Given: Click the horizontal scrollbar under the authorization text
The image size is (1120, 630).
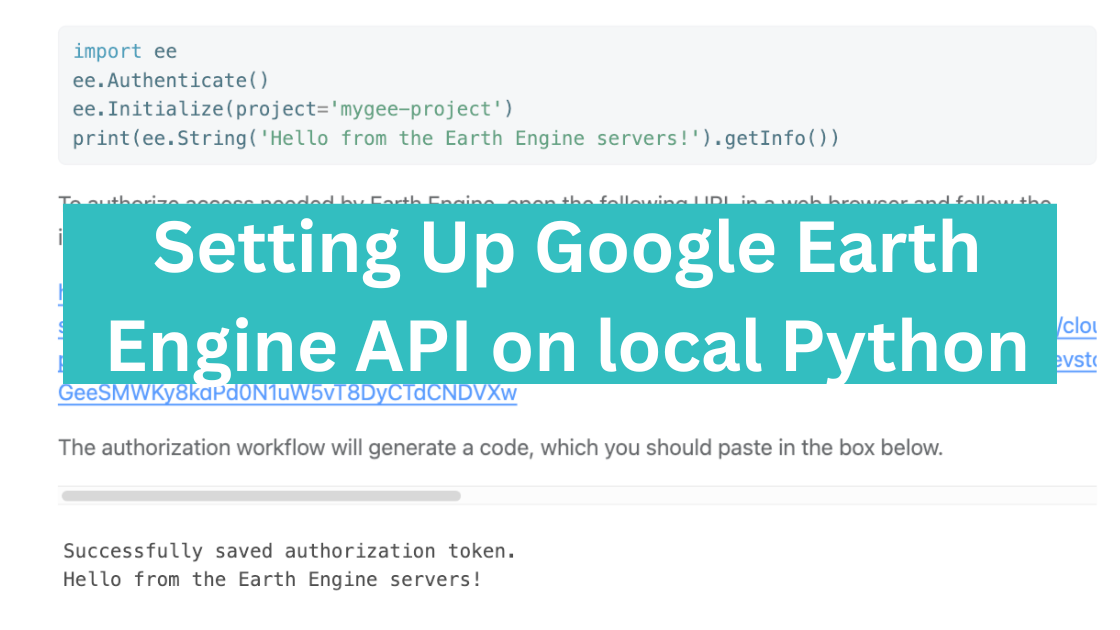Looking at the screenshot, I should [261, 496].
